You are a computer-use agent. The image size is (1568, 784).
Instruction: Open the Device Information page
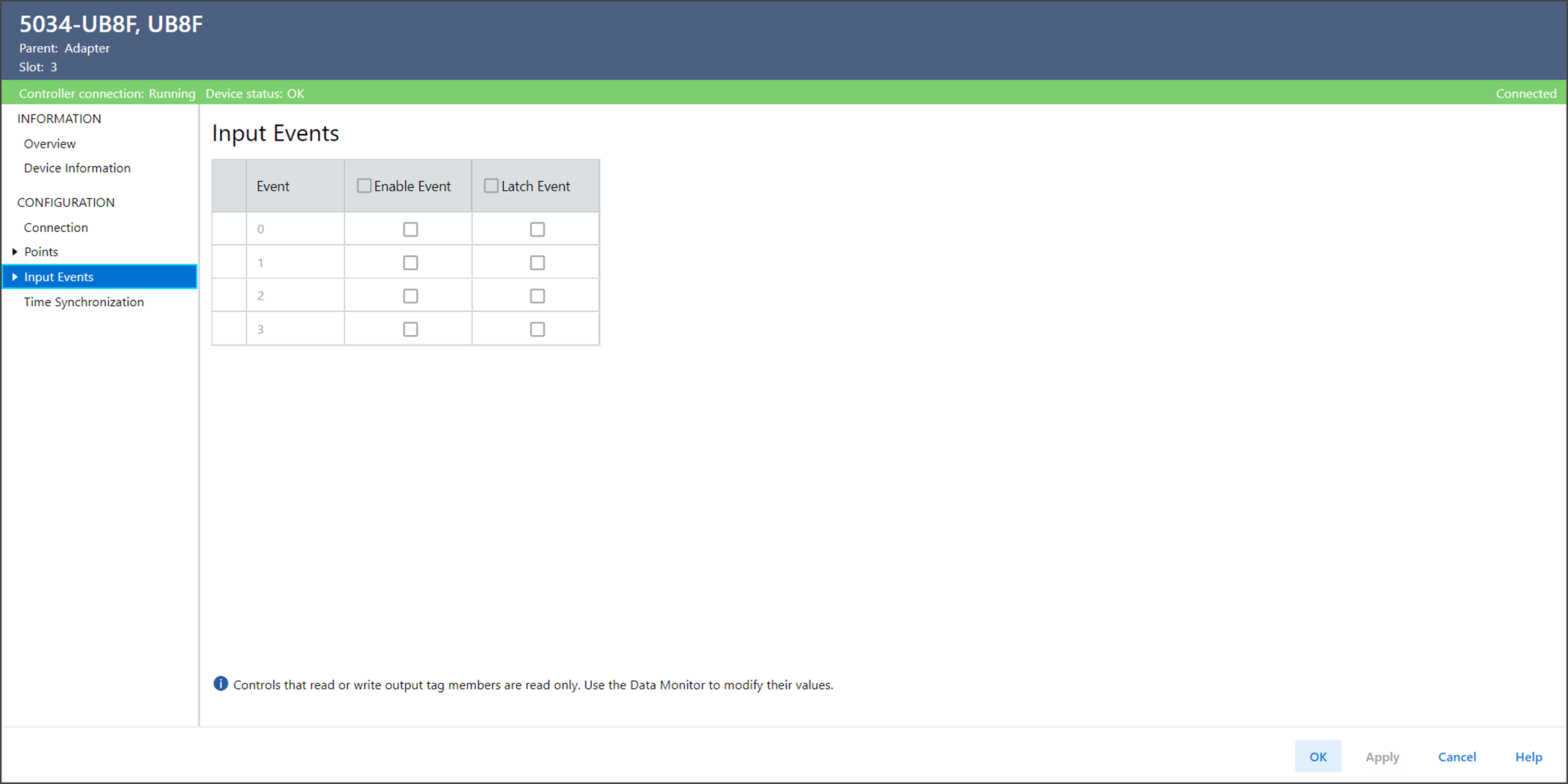pos(77,168)
